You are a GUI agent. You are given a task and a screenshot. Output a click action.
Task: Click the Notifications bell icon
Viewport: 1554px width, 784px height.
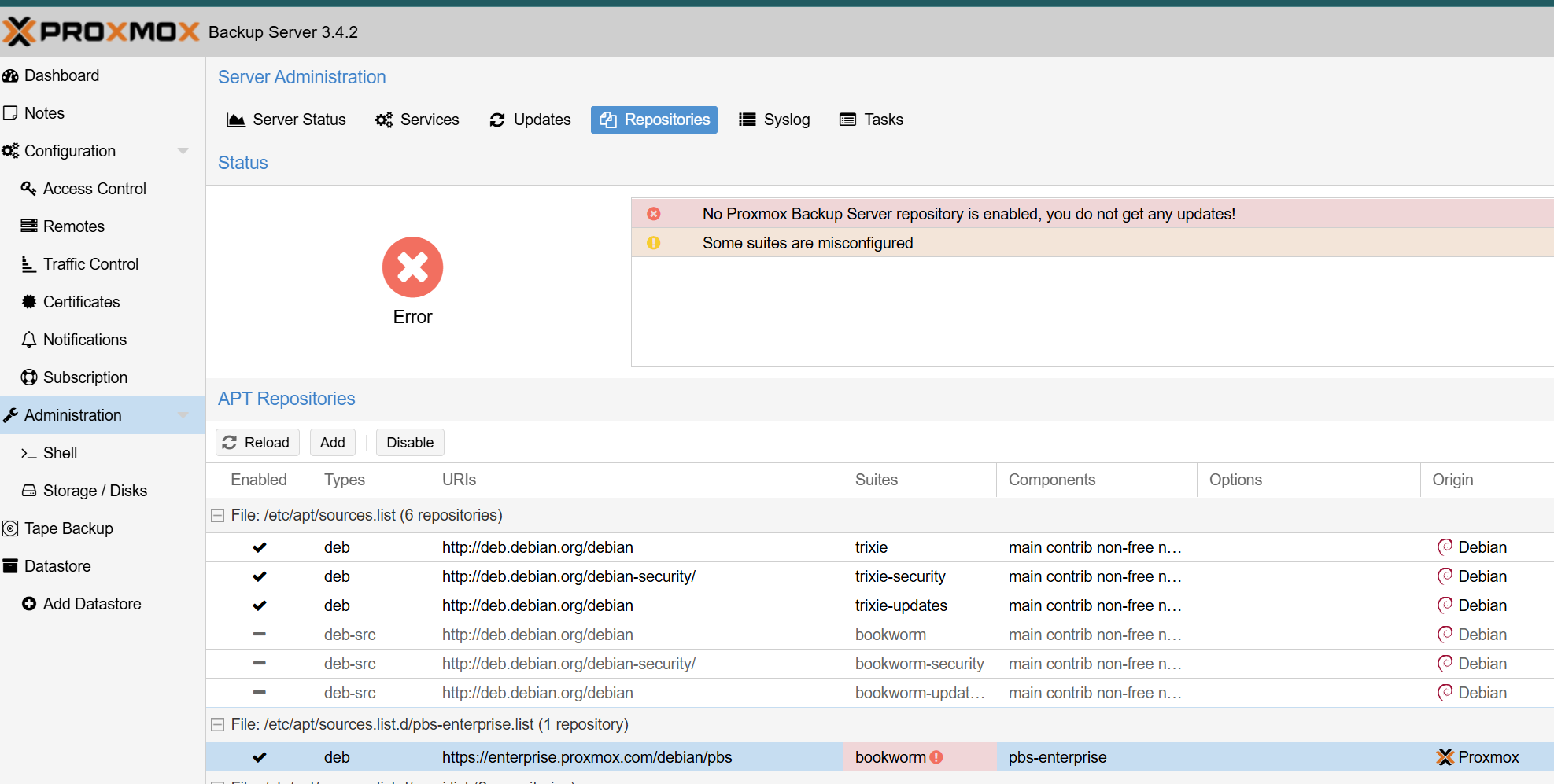click(x=29, y=340)
